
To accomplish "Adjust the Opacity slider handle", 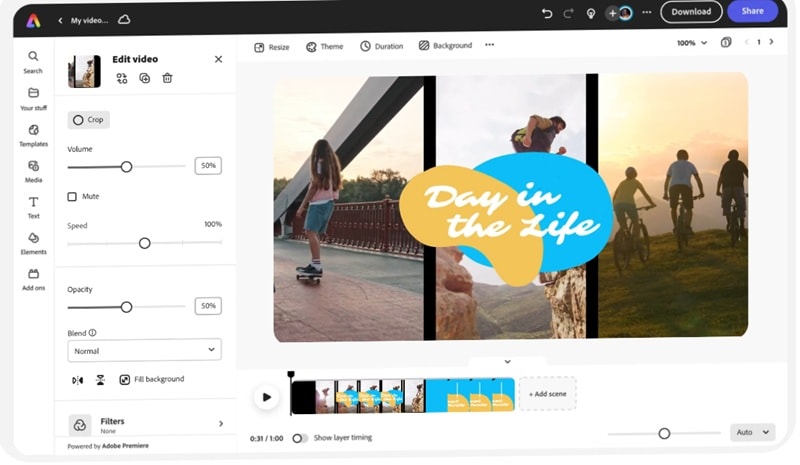I will click(127, 307).
